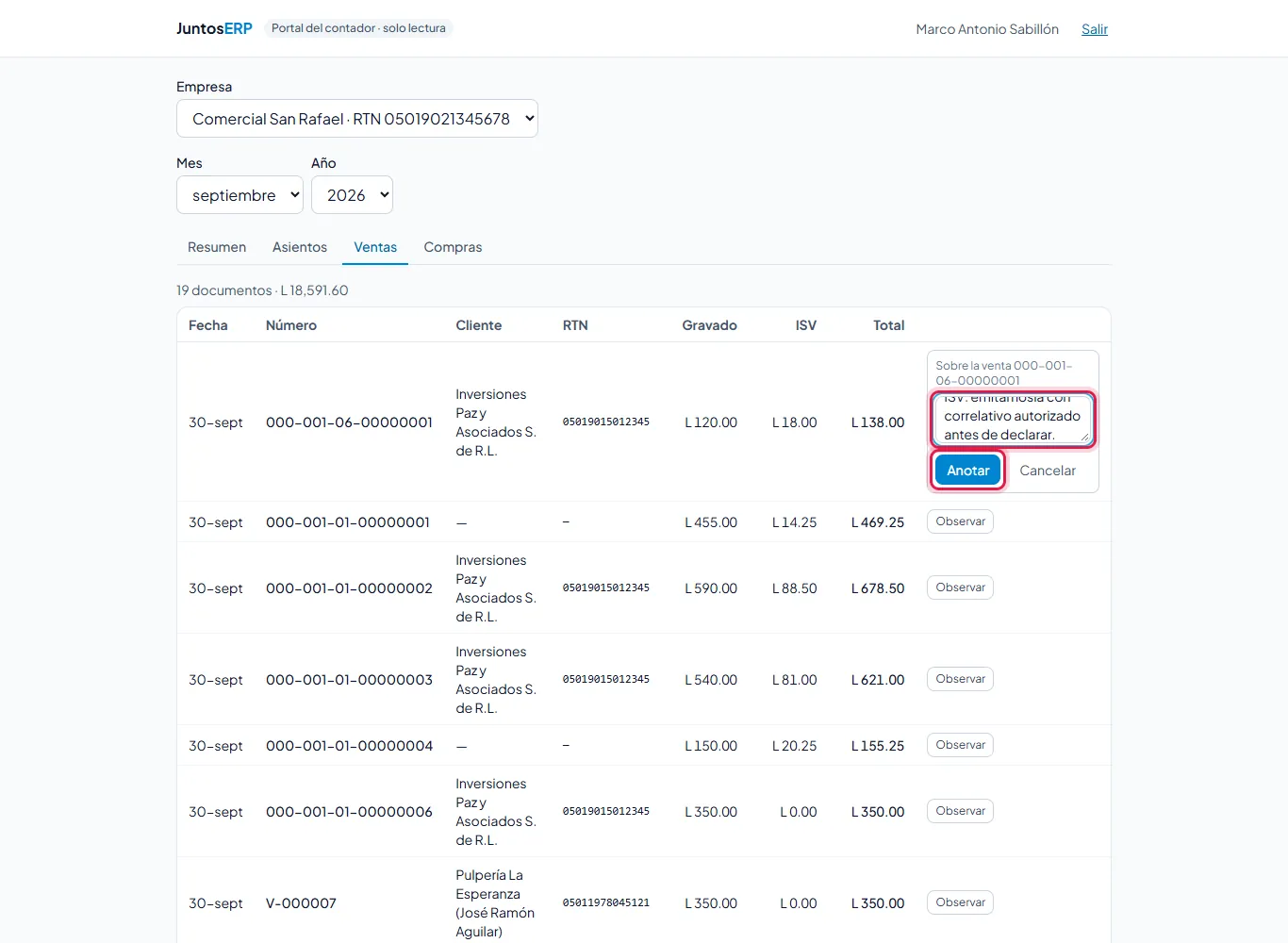
Task: Observe sale 000-001-01-00000001
Action: (960, 521)
